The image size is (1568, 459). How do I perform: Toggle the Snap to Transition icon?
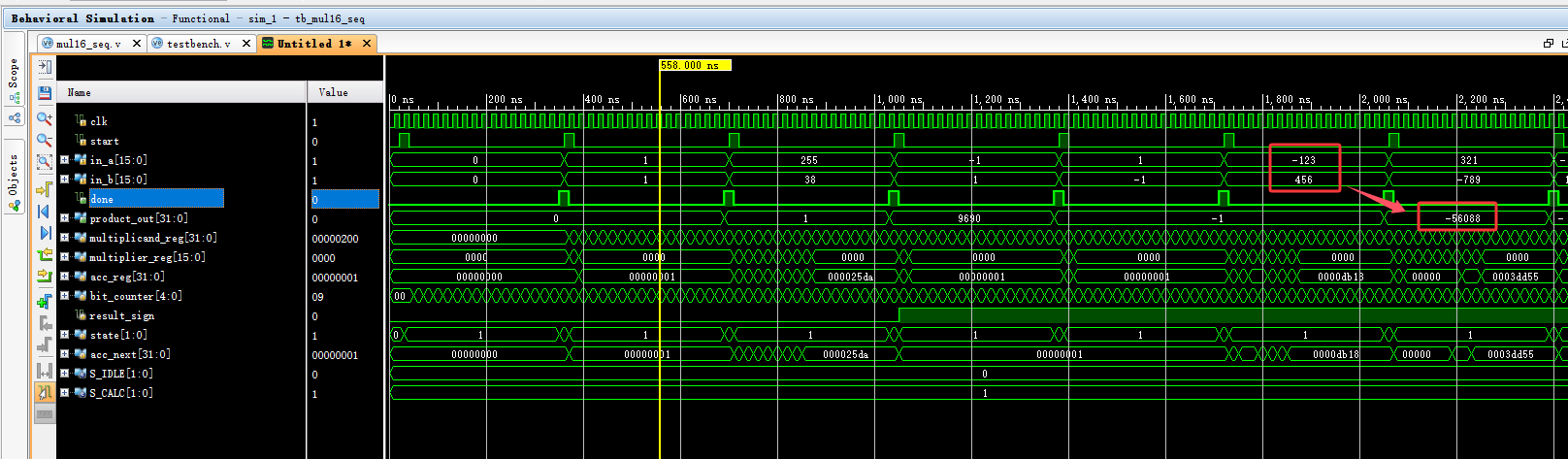pos(45,392)
